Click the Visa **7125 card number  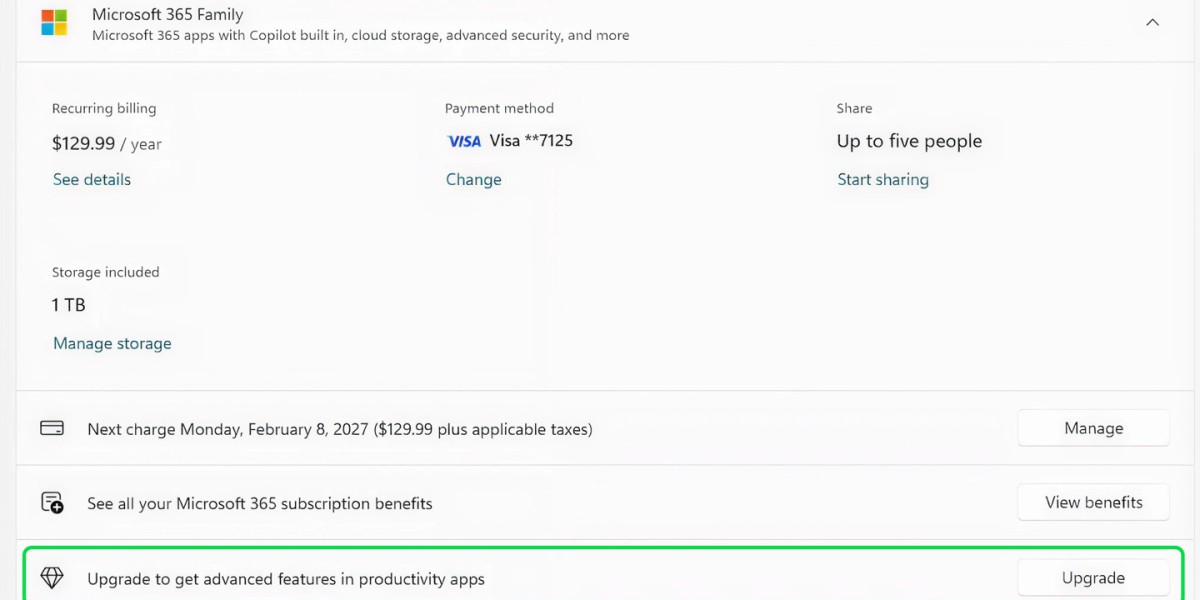tap(531, 141)
